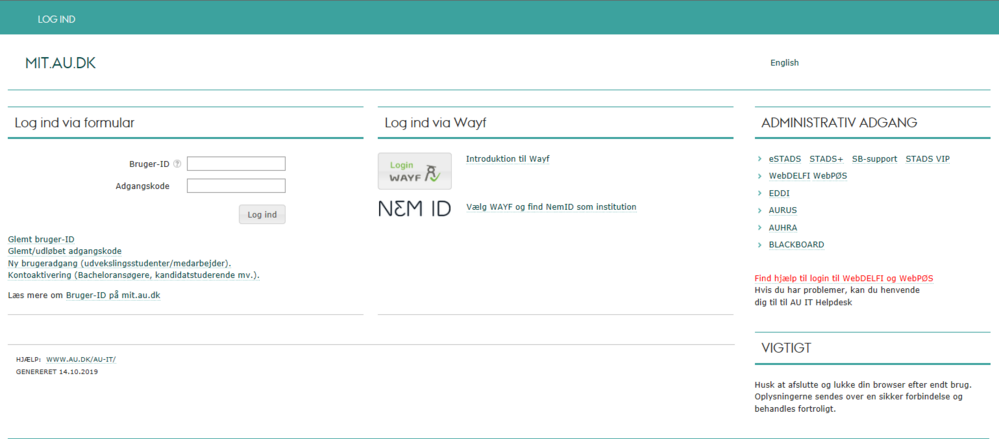Open the SB-support link
Viewport: 999px width, 439px height.
coord(875,159)
